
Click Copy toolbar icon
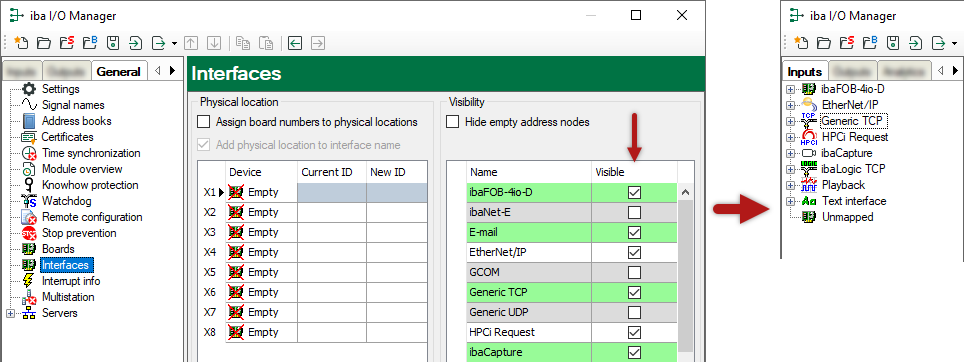243,43
